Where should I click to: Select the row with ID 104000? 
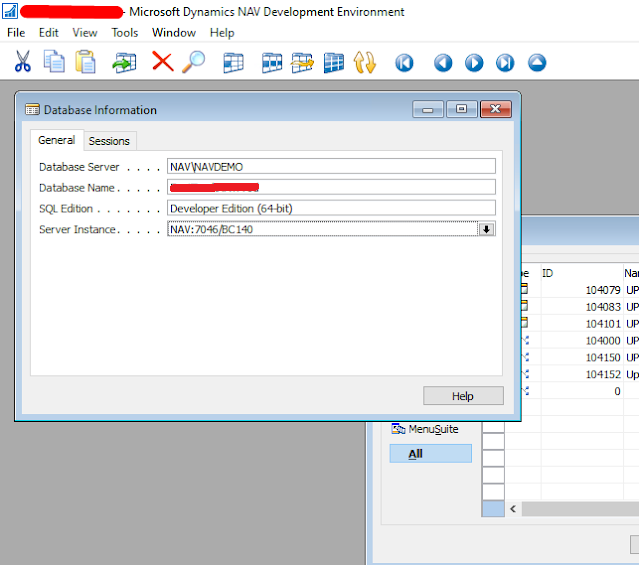(x=580, y=340)
